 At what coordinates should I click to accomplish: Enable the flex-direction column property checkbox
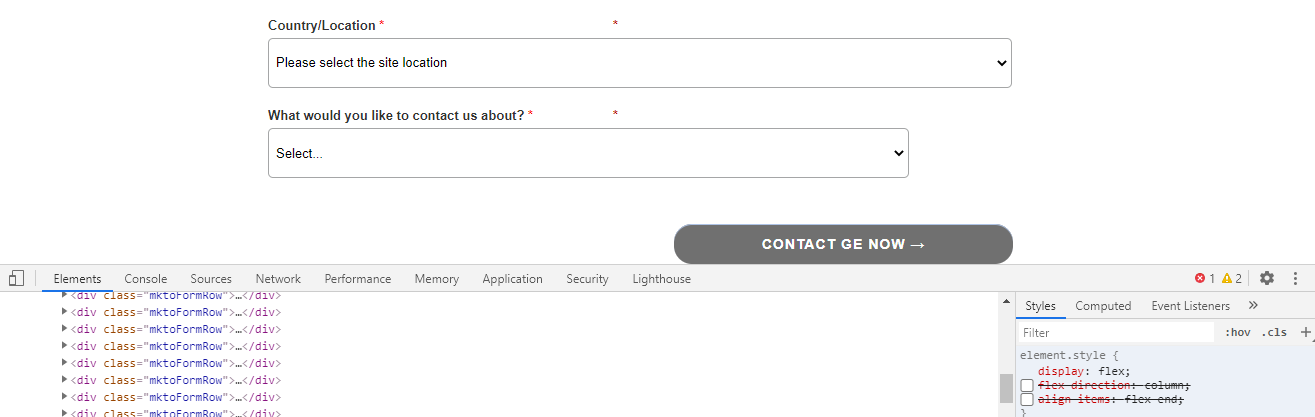pos(1027,386)
